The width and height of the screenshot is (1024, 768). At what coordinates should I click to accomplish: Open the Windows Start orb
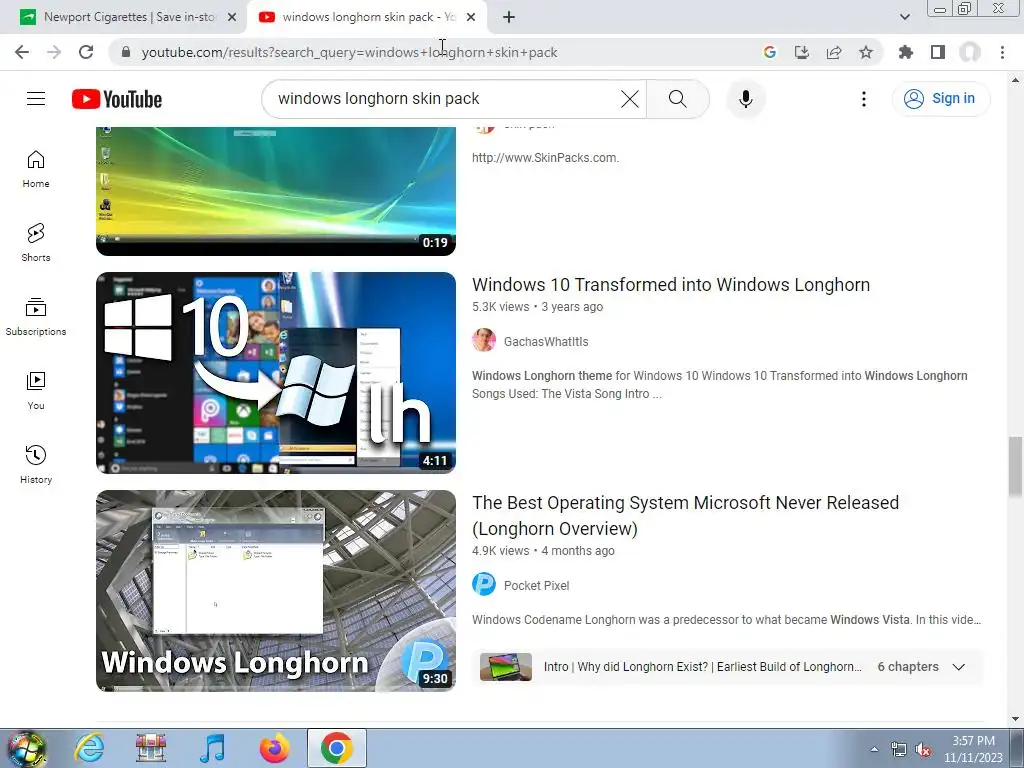[x=25, y=748]
